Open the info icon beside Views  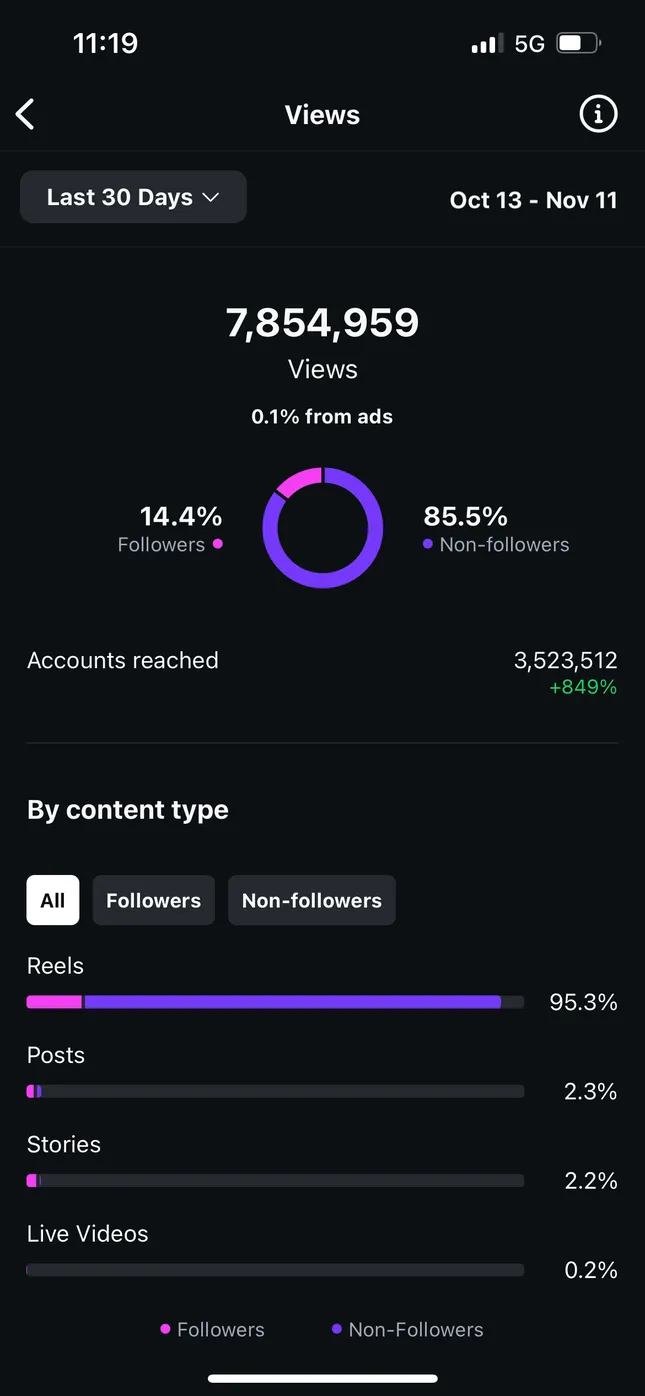click(x=598, y=114)
